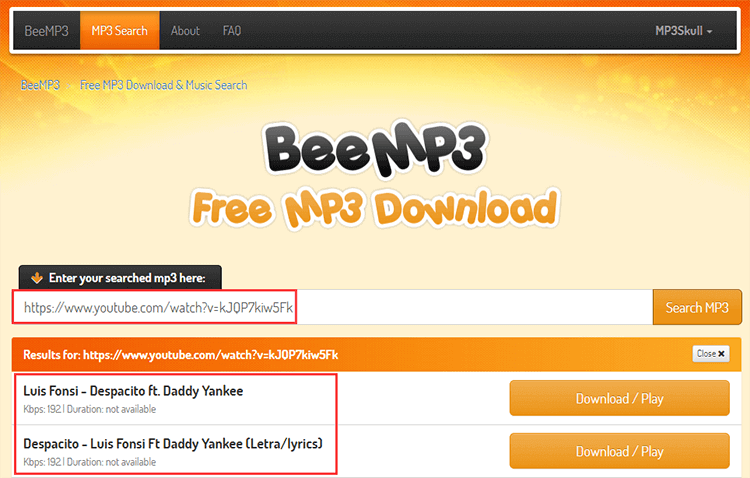Select Kbps info under Luis Fonsi - Despacito ft.
The image size is (750, 478).
pyautogui.click(x=89, y=409)
